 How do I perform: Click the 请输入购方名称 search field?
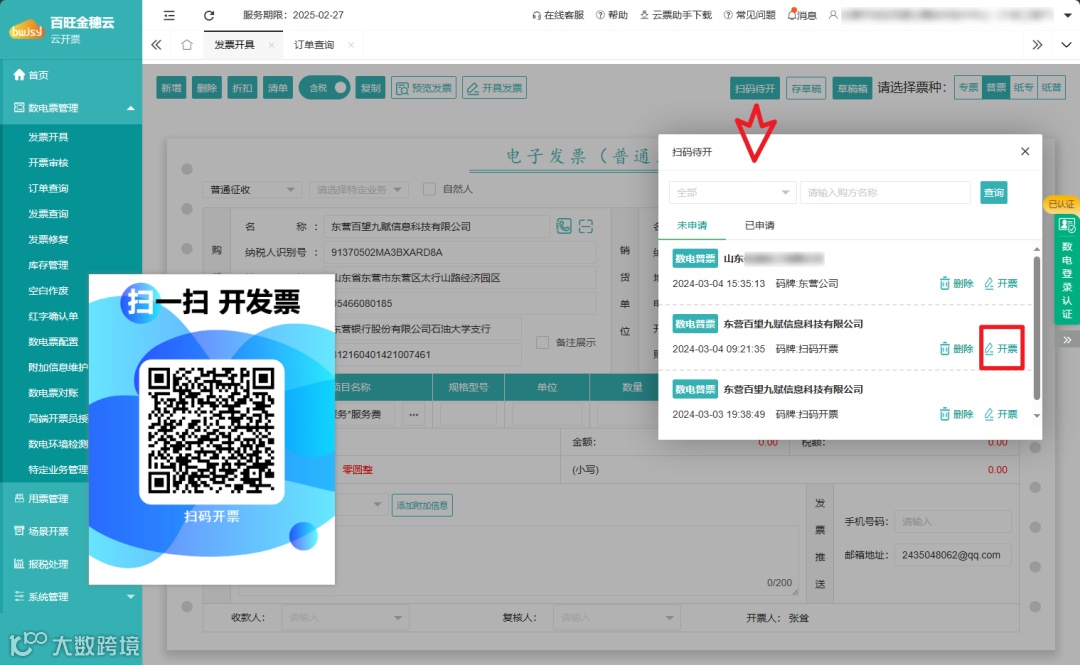[885, 193]
